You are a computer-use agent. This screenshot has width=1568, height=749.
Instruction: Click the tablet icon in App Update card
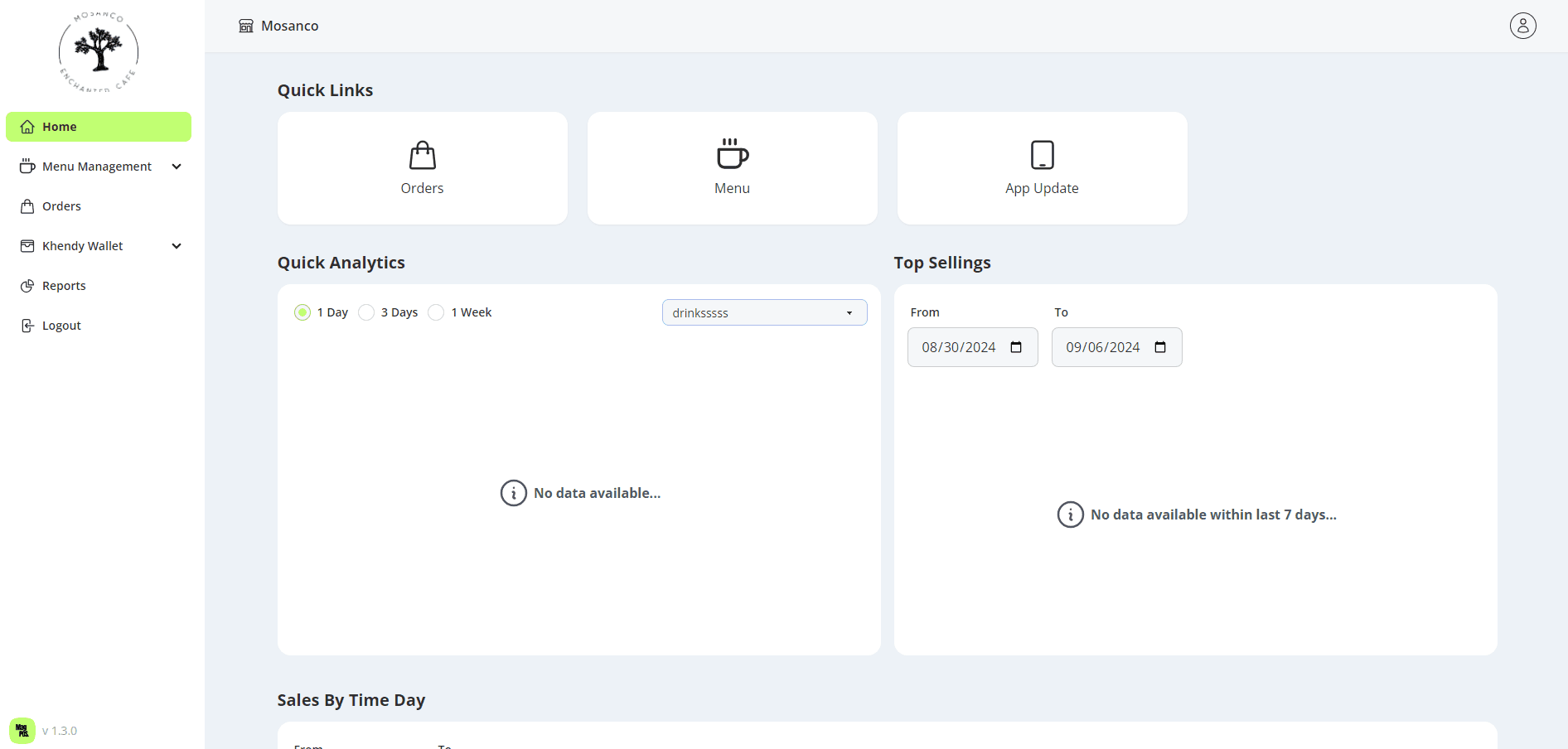coord(1042,155)
